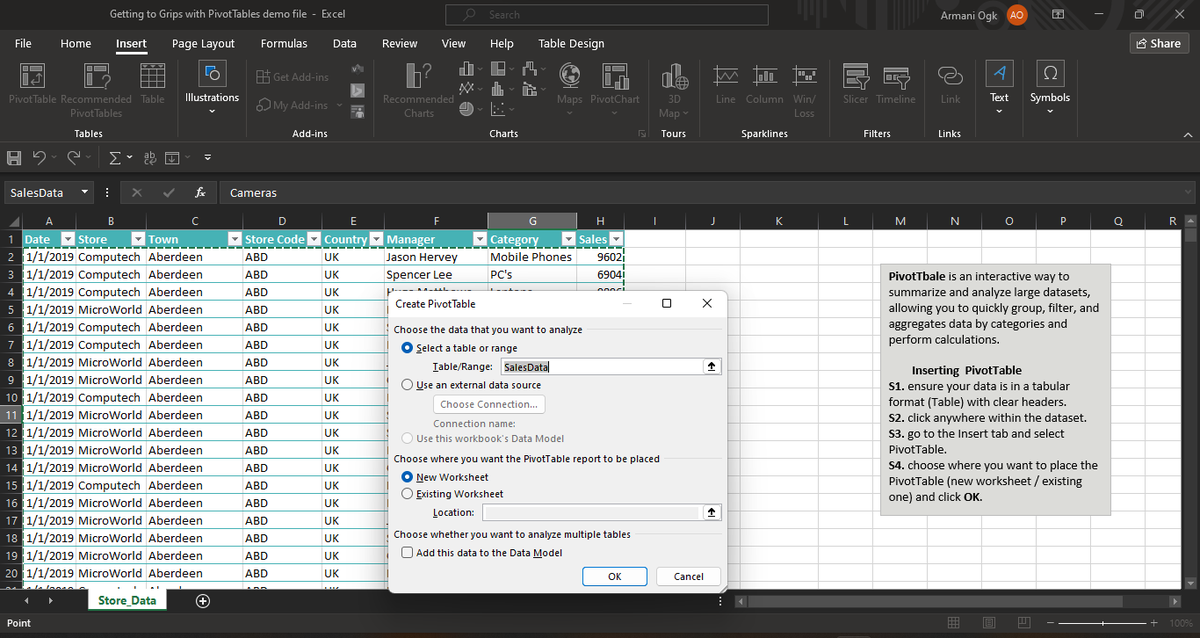1200x638 pixels.
Task: Open the 3D Map tour tool
Action: coord(673,90)
